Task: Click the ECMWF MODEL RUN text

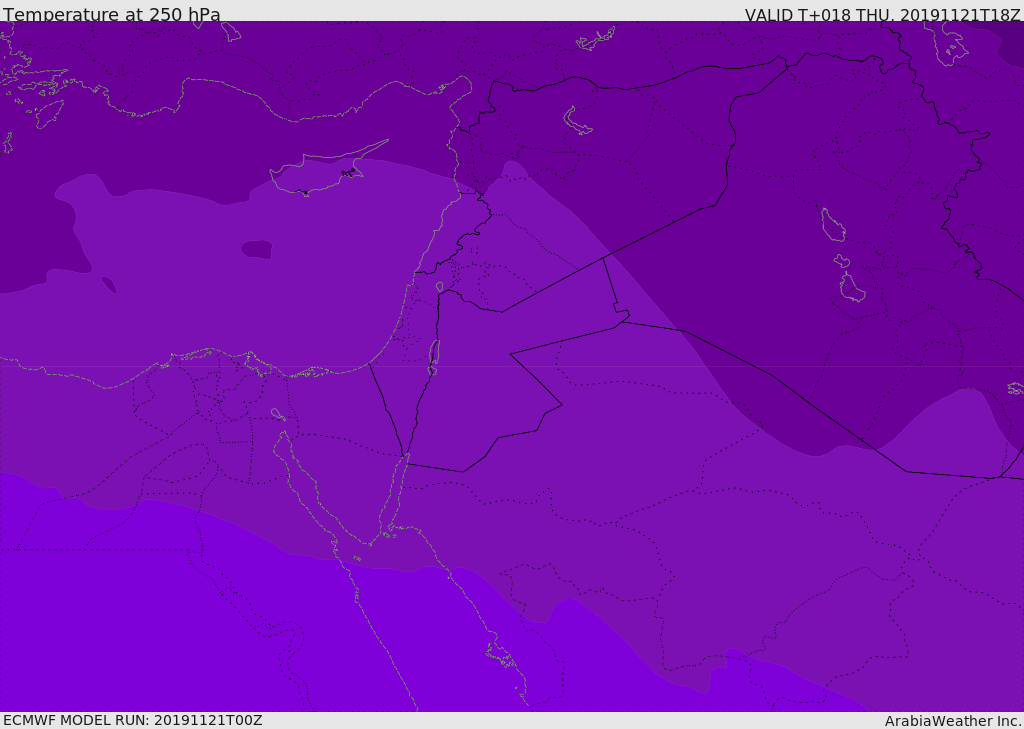Action: point(132,720)
